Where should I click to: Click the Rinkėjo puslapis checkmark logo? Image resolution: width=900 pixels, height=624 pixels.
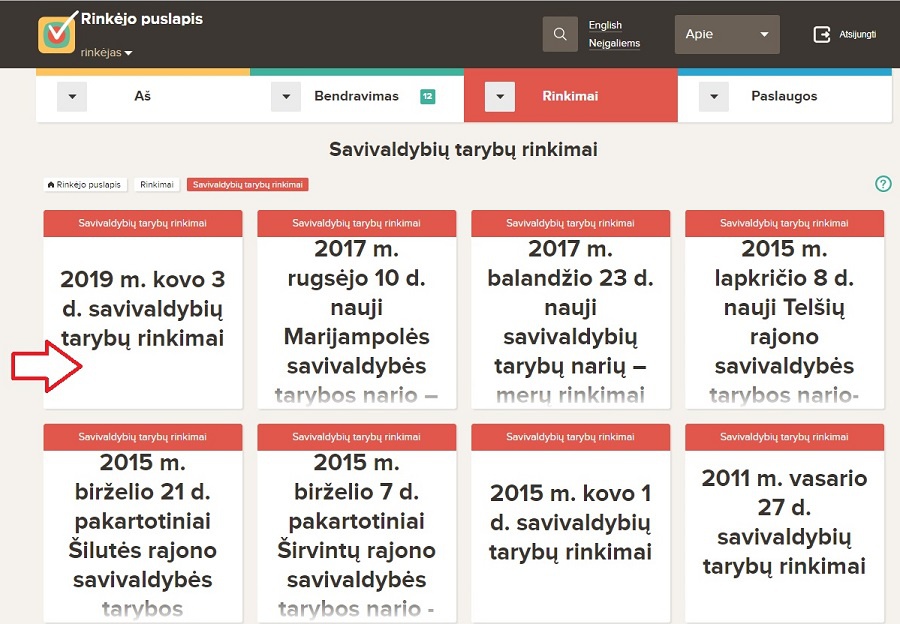point(57,33)
